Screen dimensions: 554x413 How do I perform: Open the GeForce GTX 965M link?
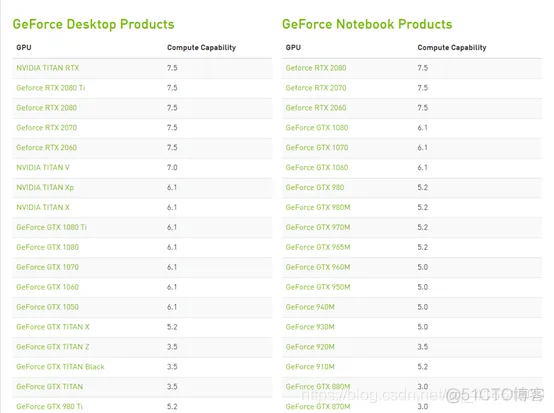pos(318,247)
